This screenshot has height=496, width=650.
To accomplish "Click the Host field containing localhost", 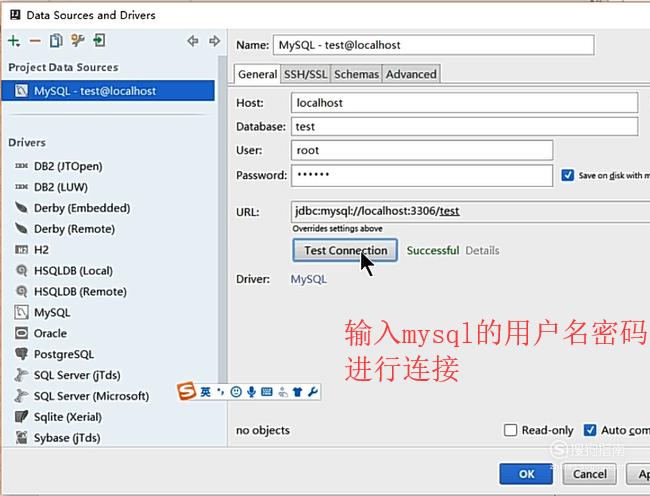I will click(464, 103).
